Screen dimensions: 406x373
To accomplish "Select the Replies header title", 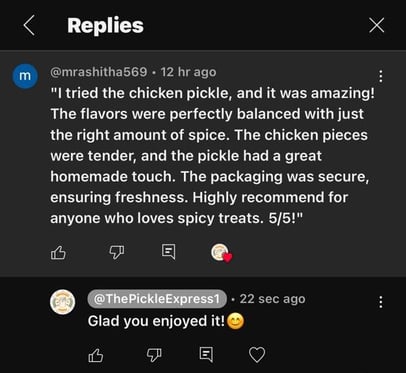I will pyautogui.click(x=105, y=26).
